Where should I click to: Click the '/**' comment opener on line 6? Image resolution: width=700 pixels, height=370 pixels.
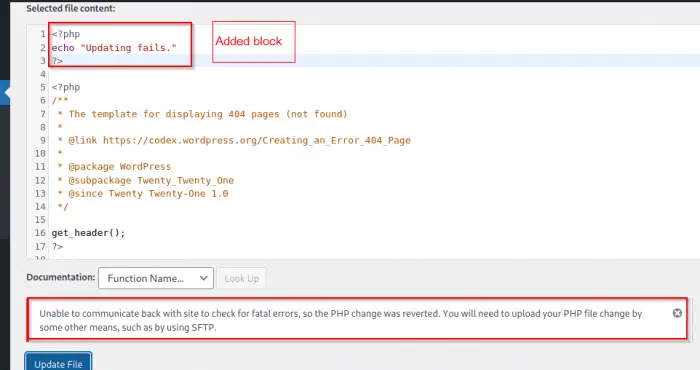point(60,100)
